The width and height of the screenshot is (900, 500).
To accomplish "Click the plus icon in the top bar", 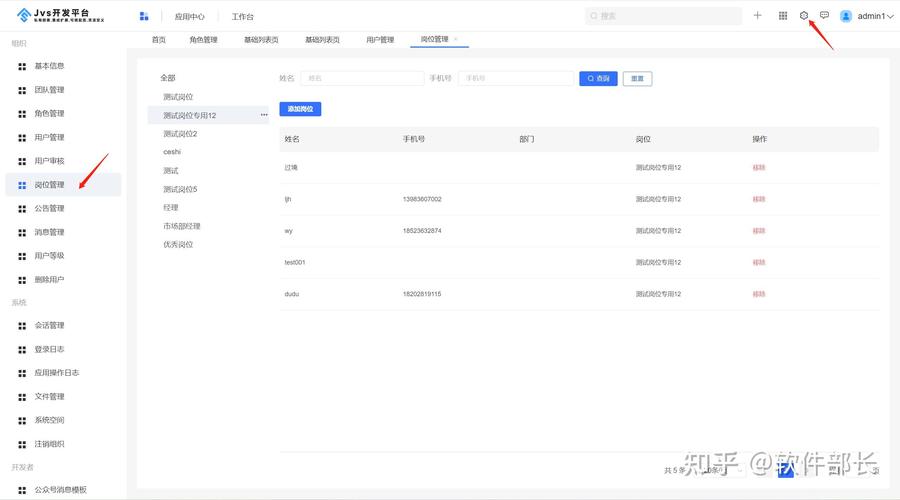I will [x=758, y=15].
